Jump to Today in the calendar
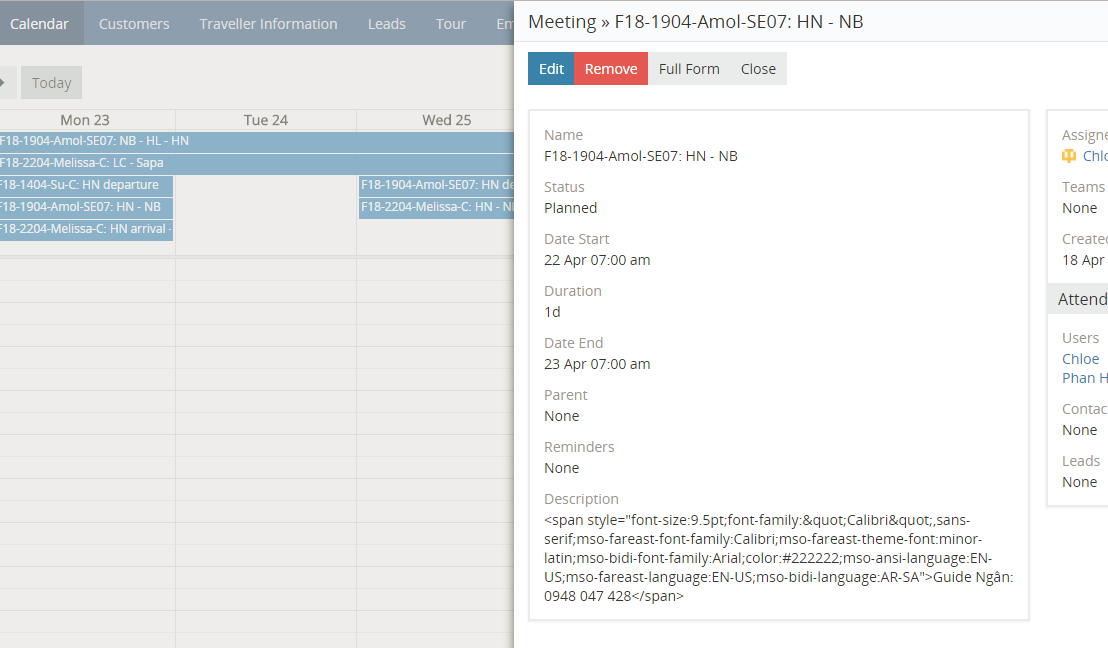This screenshot has width=1108, height=648. click(x=51, y=83)
